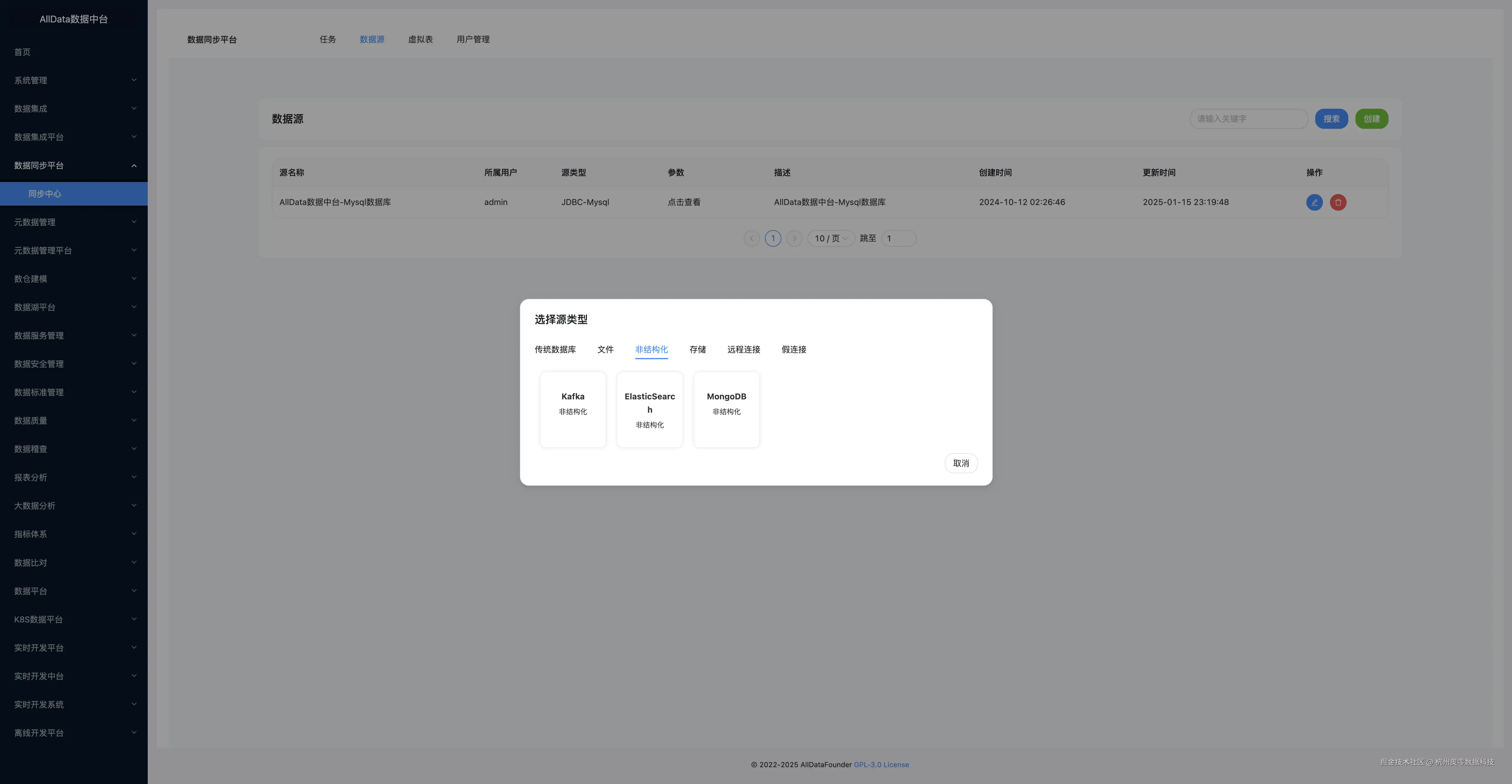Go to previous page arrow
Viewport: 1512px width, 784px height.
click(751, 238)
